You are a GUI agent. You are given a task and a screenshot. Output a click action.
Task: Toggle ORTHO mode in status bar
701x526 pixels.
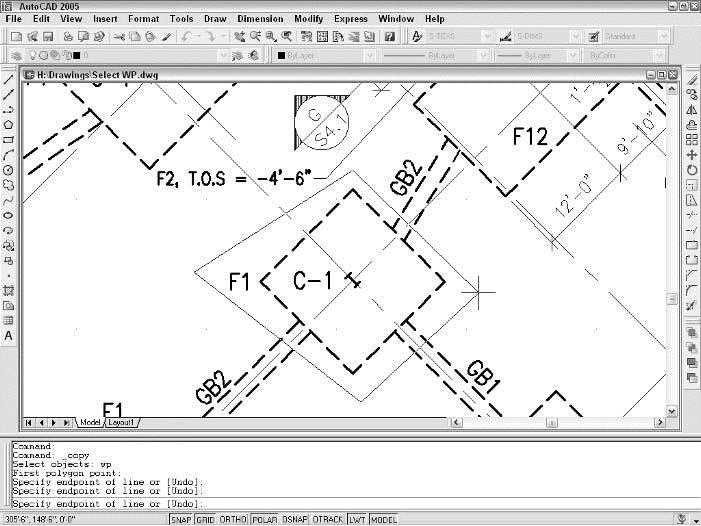pyautogui.click(x=233, y=520)
